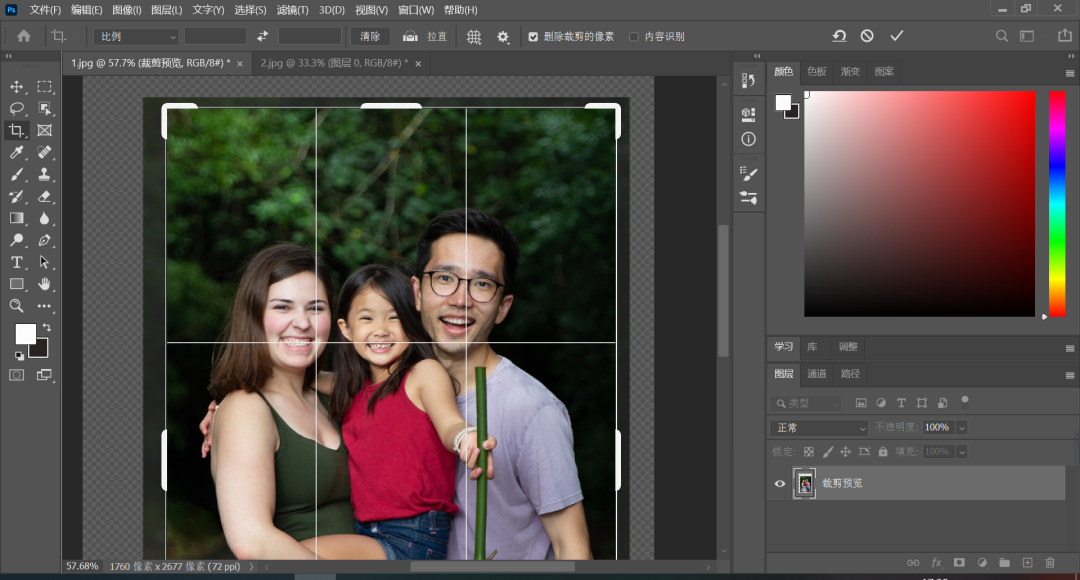
Task: Switch to the 通道 channels tab
Action: pos(816,374)
